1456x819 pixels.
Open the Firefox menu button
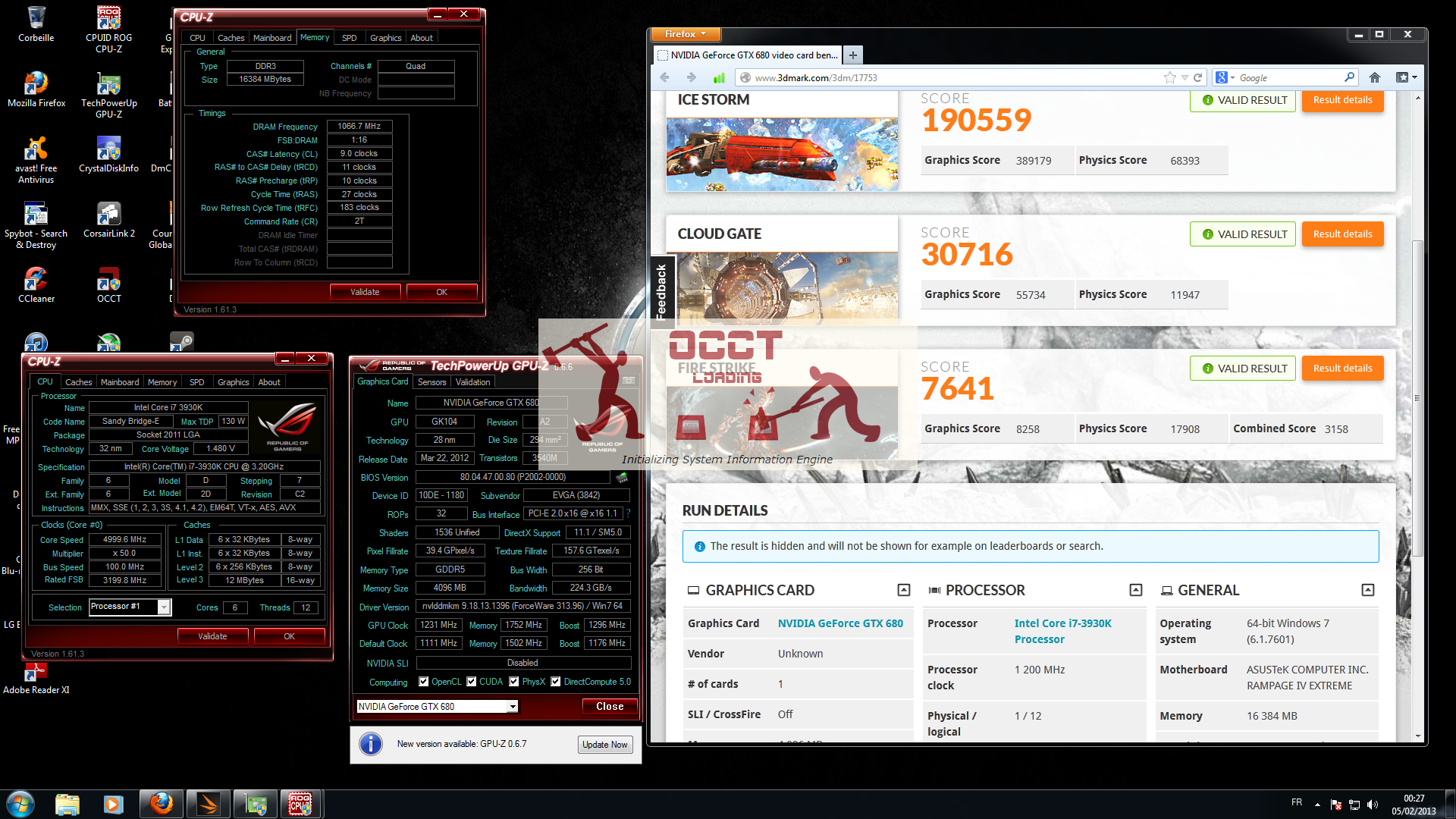685,34
